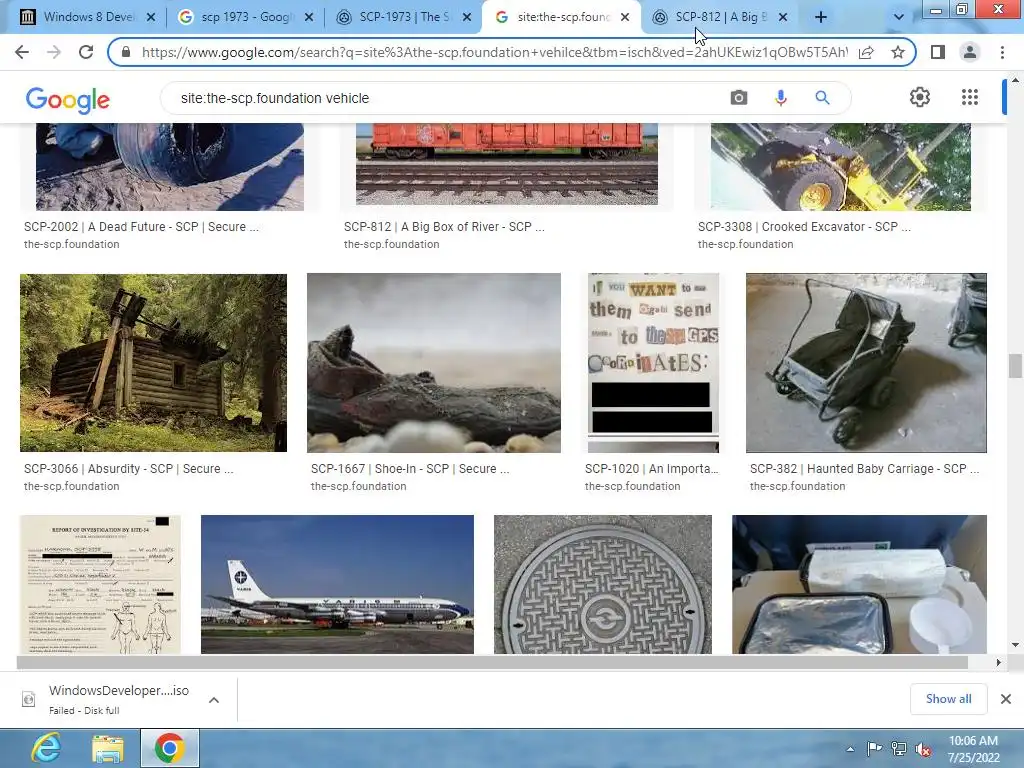Select the site:the-scp.foundation search tab
This screenshot has height=768, width=1024.
tap(561, 18)
